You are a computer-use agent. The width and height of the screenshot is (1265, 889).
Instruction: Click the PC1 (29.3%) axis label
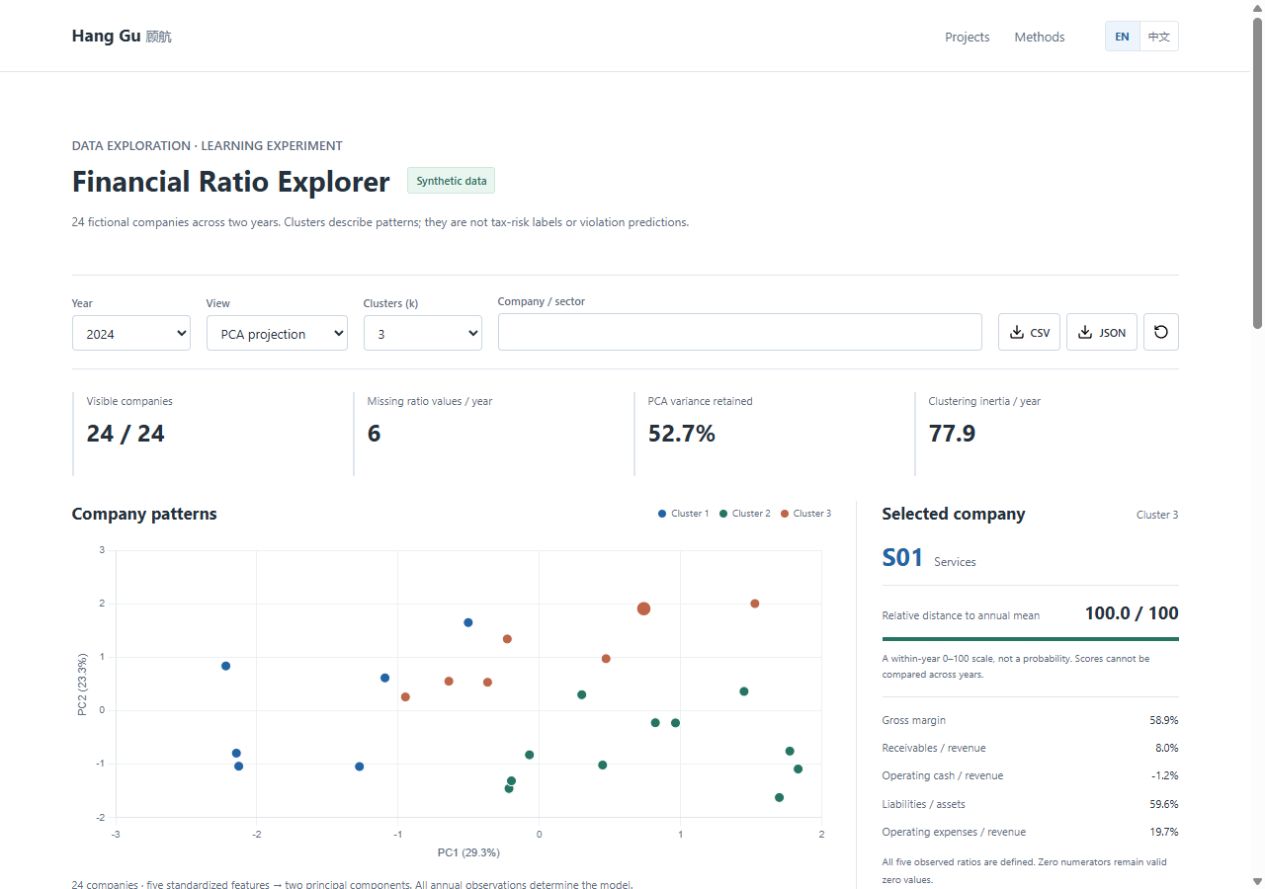point(468,853)
